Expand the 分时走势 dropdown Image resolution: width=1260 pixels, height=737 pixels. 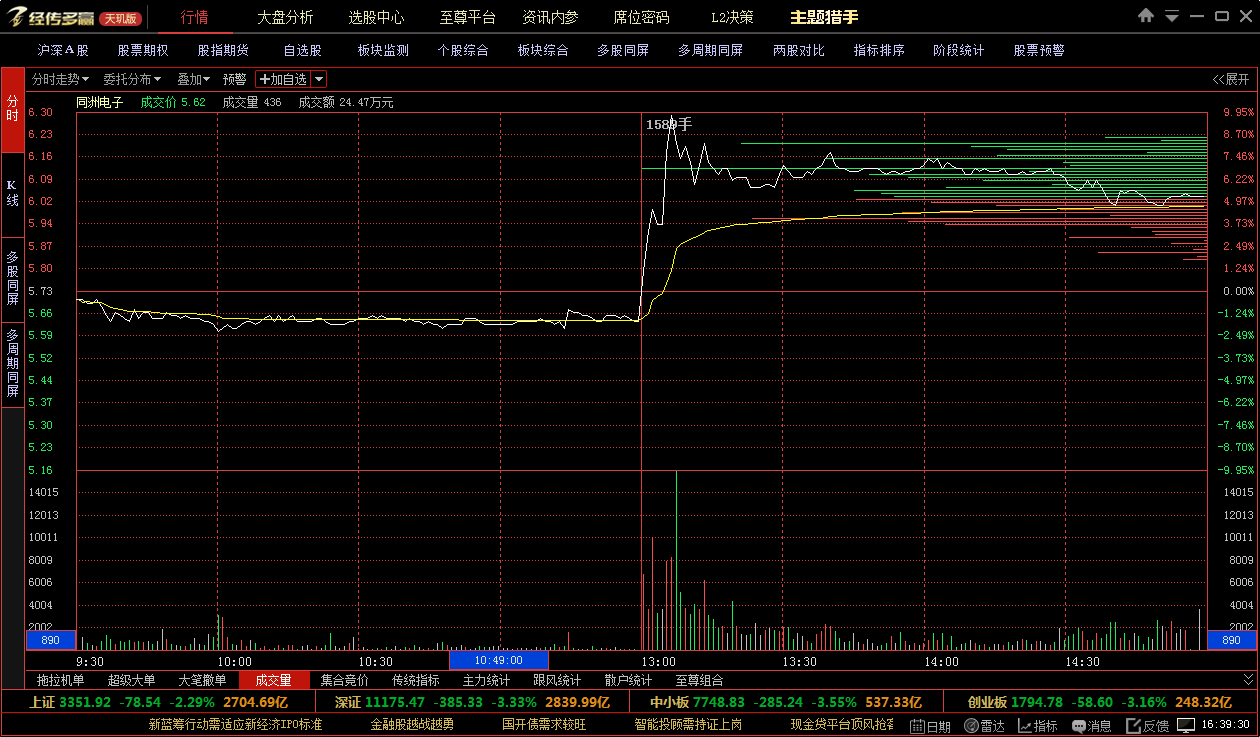click(61, 79)
